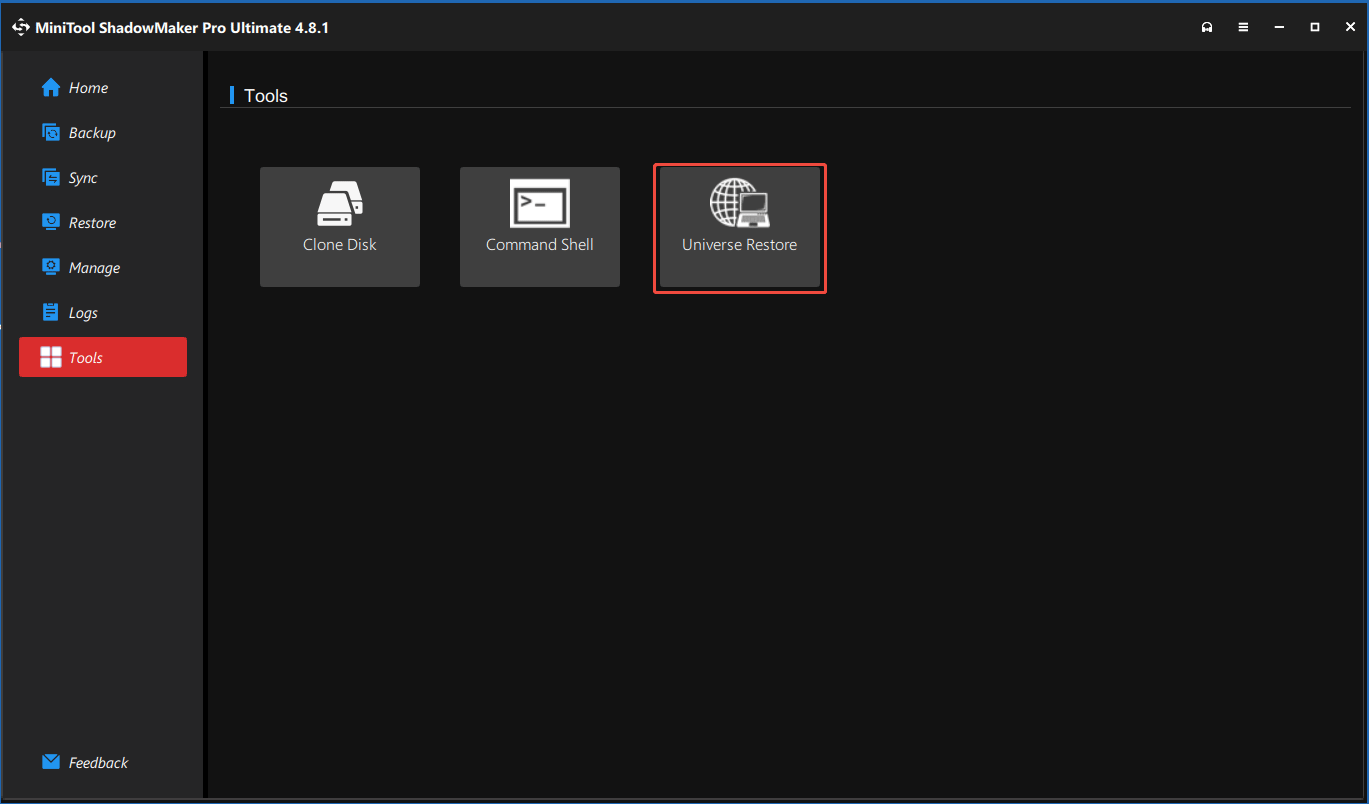The height and width of the screenshot is (804, 1369).
Task: Click the headset support icon in title bar
Action: (x=1207, y=27)
